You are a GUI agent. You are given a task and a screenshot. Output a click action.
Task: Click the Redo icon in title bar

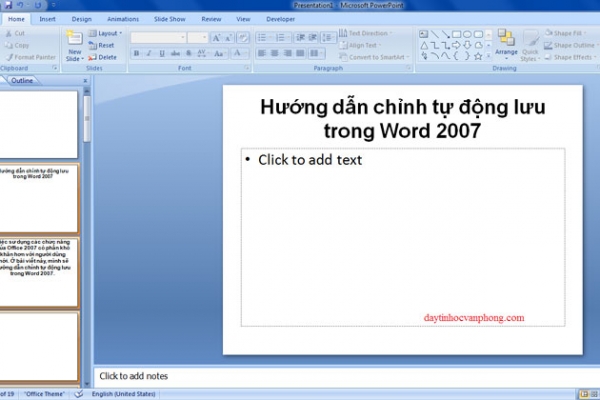coord(38,5)
